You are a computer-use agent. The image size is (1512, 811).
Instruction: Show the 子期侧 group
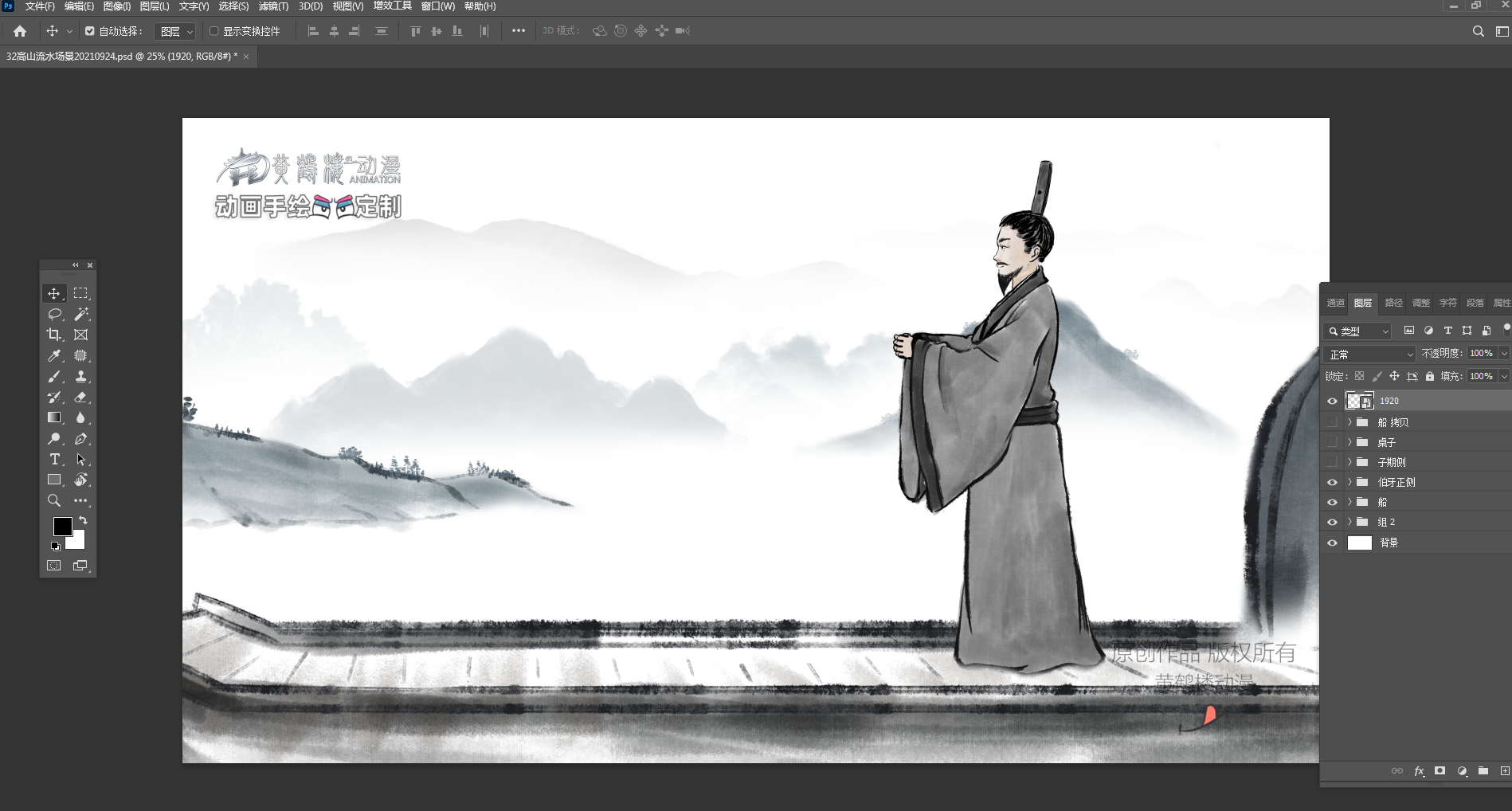point(1332,462)
